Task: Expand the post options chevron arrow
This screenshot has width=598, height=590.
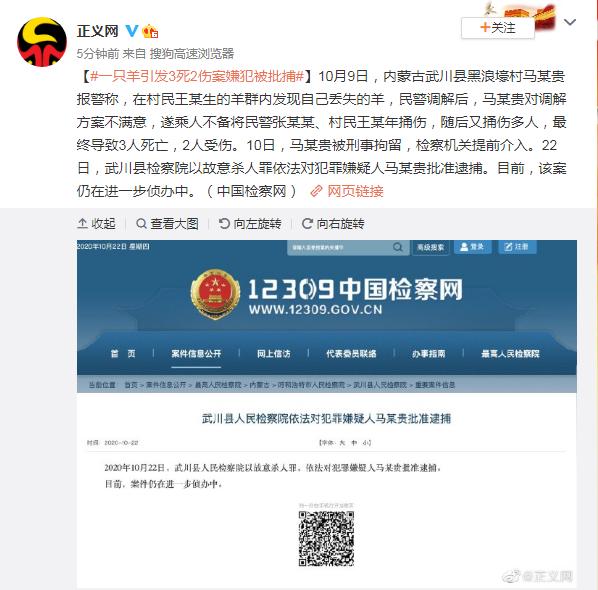Action: click(569, 22)
